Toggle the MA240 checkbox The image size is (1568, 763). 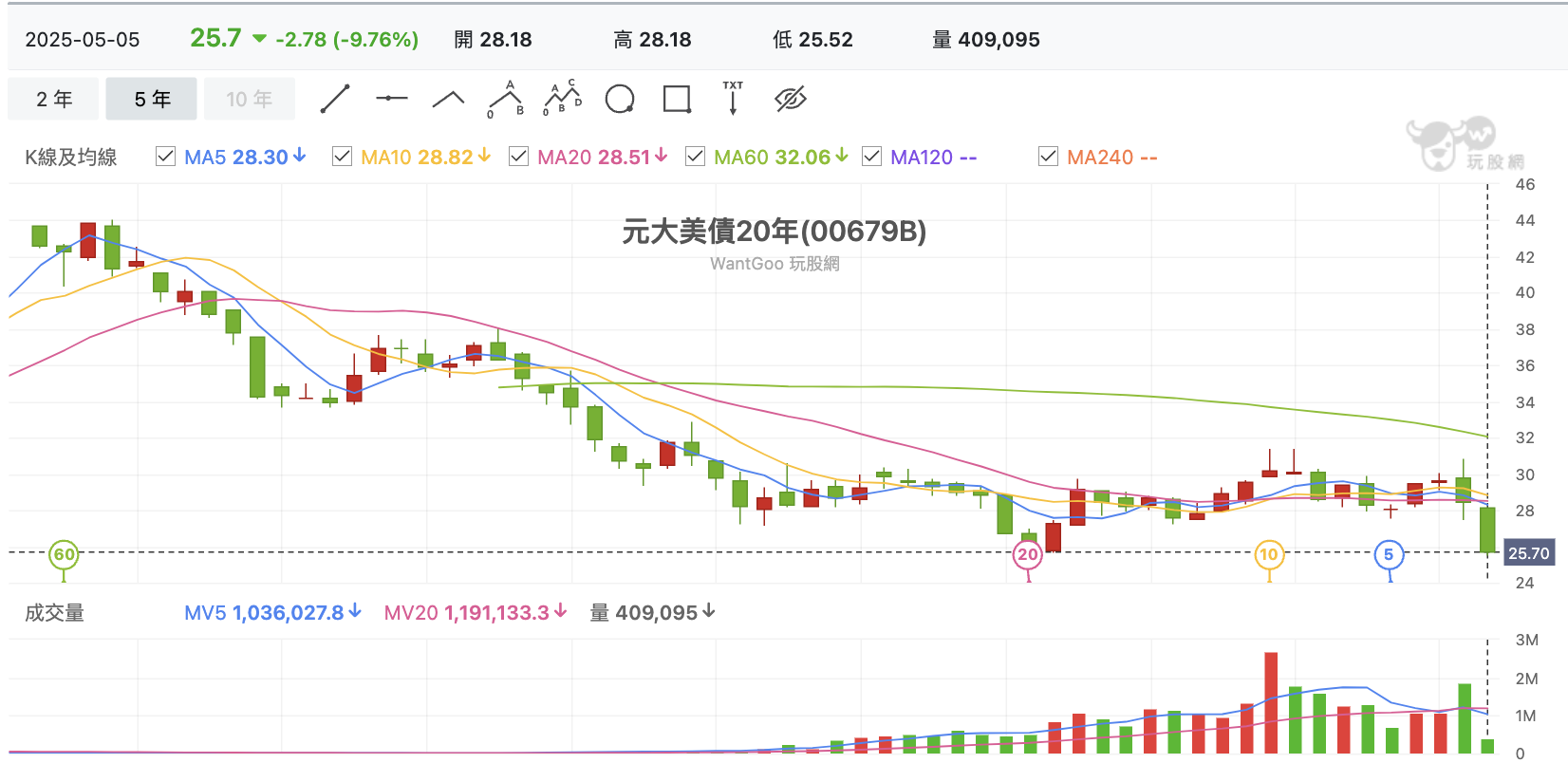[1048, 157]
